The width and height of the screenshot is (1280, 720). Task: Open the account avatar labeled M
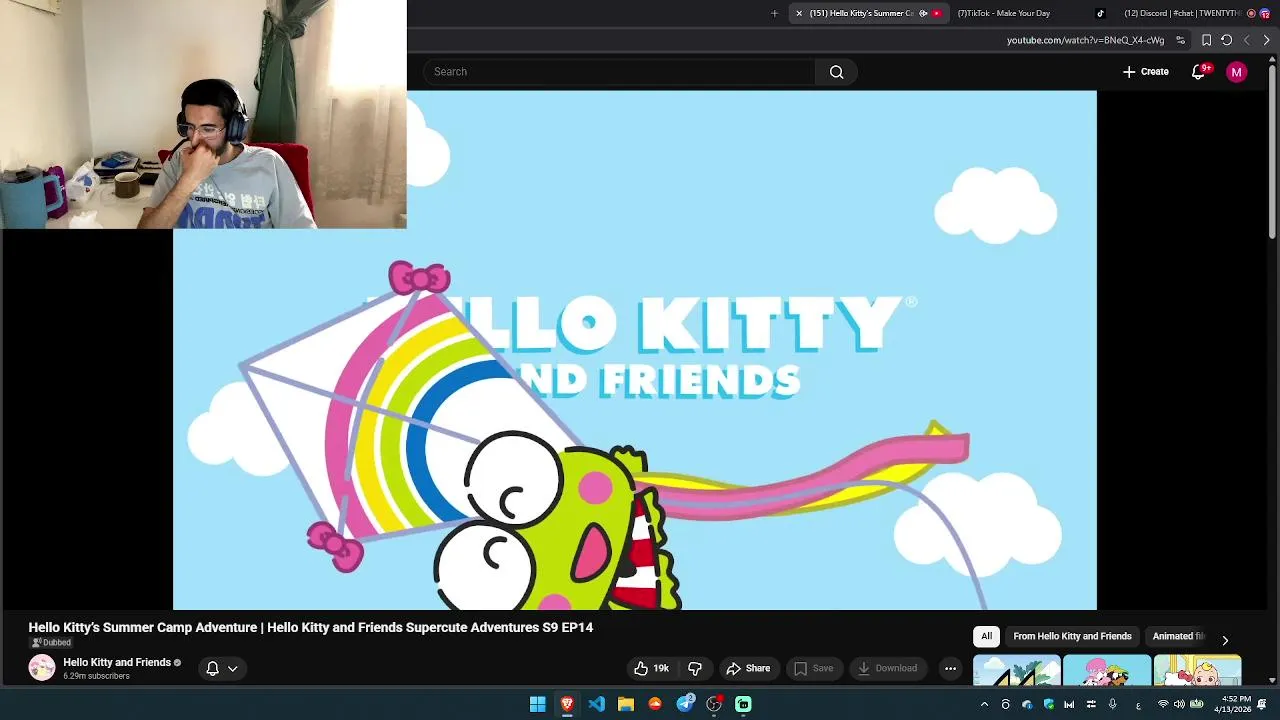pyautogui.click(x=1237, y=72)
